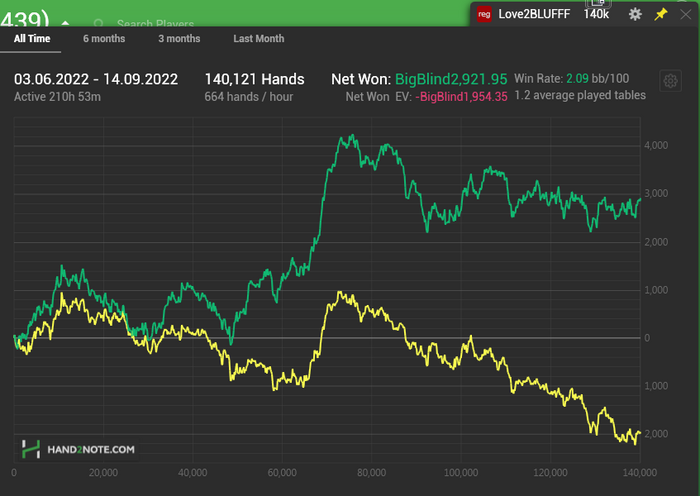700x496 pixels.
Task: Click the '664 hands / hour' text
Action: (x=249, y=96)
